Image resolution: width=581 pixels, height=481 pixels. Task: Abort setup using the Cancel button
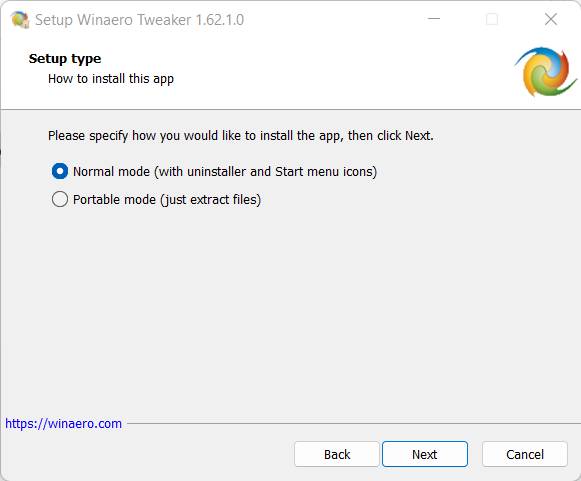pyautogui.click(x=525, y=454)
